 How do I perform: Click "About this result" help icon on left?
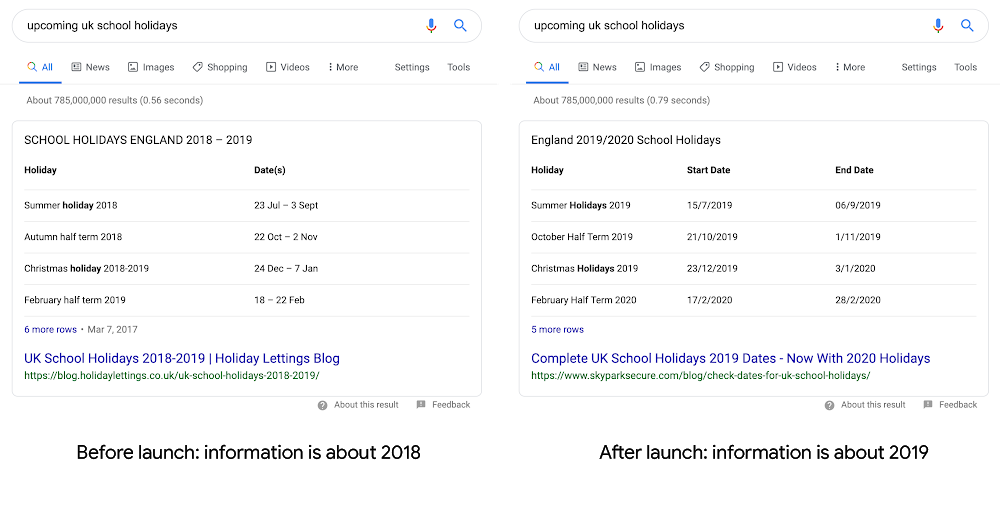click(323, 405)
